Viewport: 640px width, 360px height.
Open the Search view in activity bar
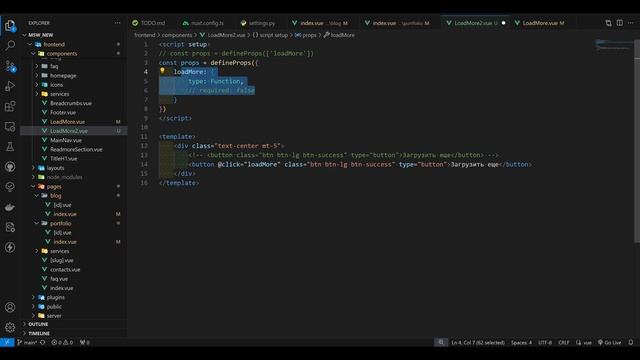(x=10, y=45)
